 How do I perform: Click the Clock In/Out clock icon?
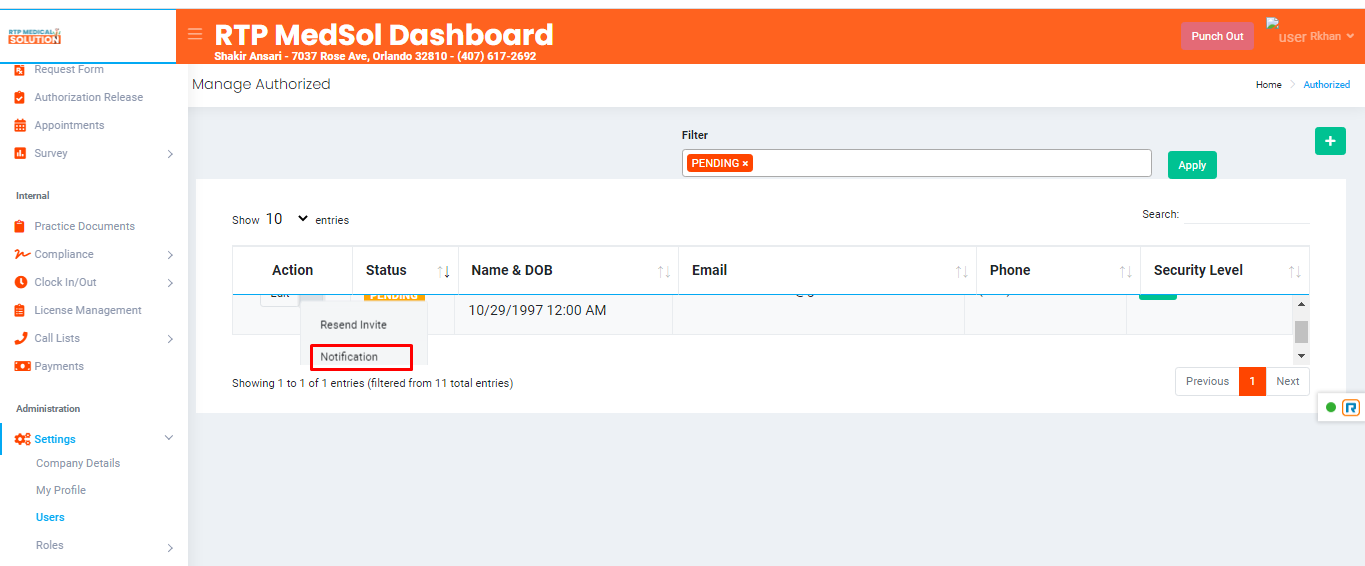coord(21,282)
